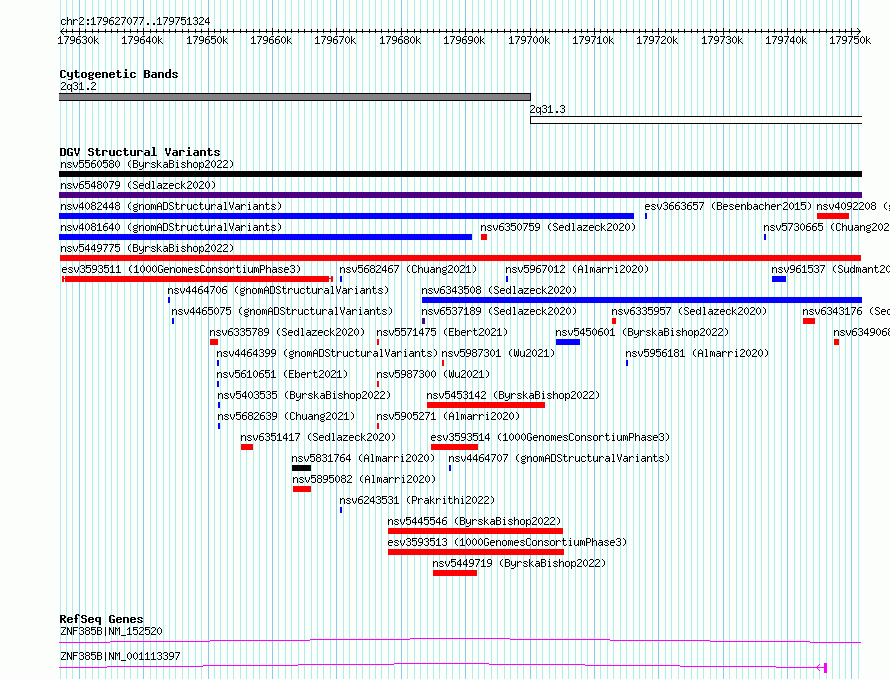Click the DGV Structural Variants track title
890x679 pixels.
[x=140, y=152]
